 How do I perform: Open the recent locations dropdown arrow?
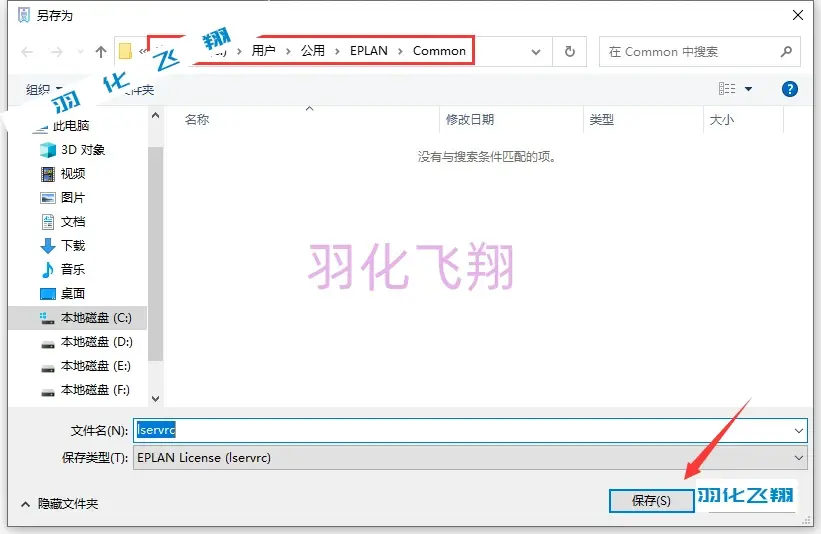tap(80, 51)
